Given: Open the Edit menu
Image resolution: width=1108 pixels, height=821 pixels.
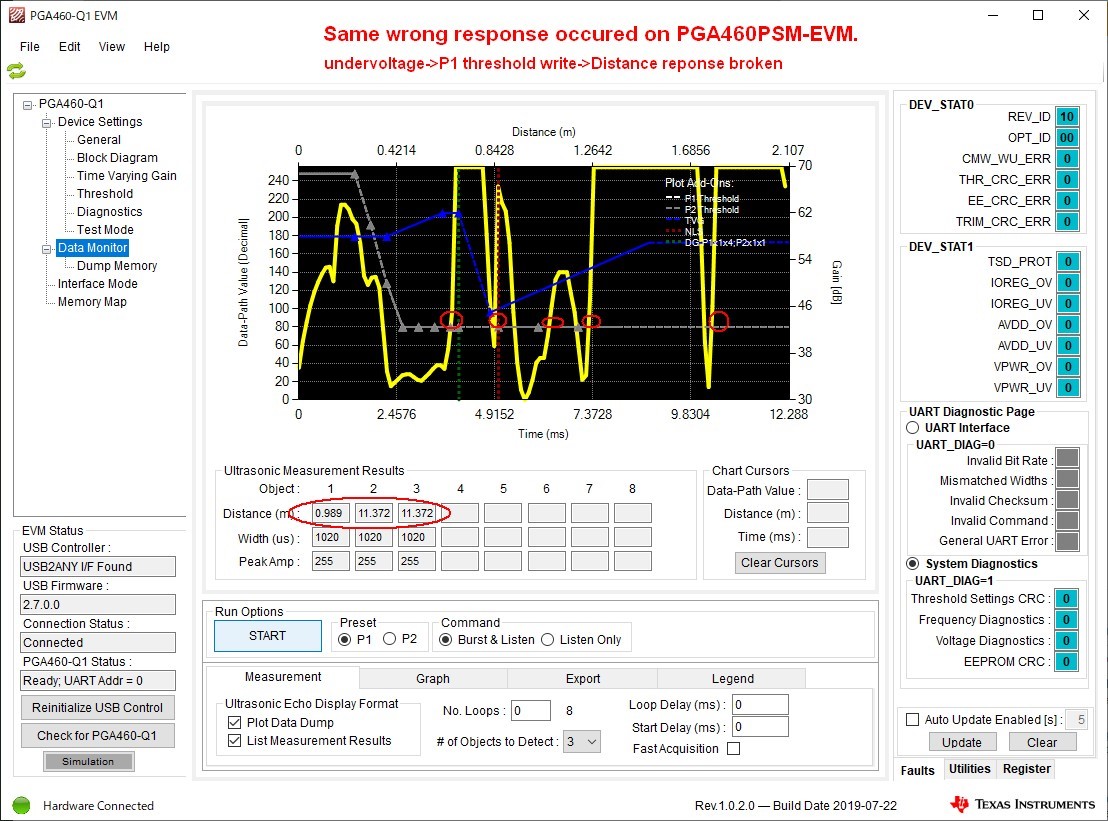Looking at the screenshot, I should [69, 47].
